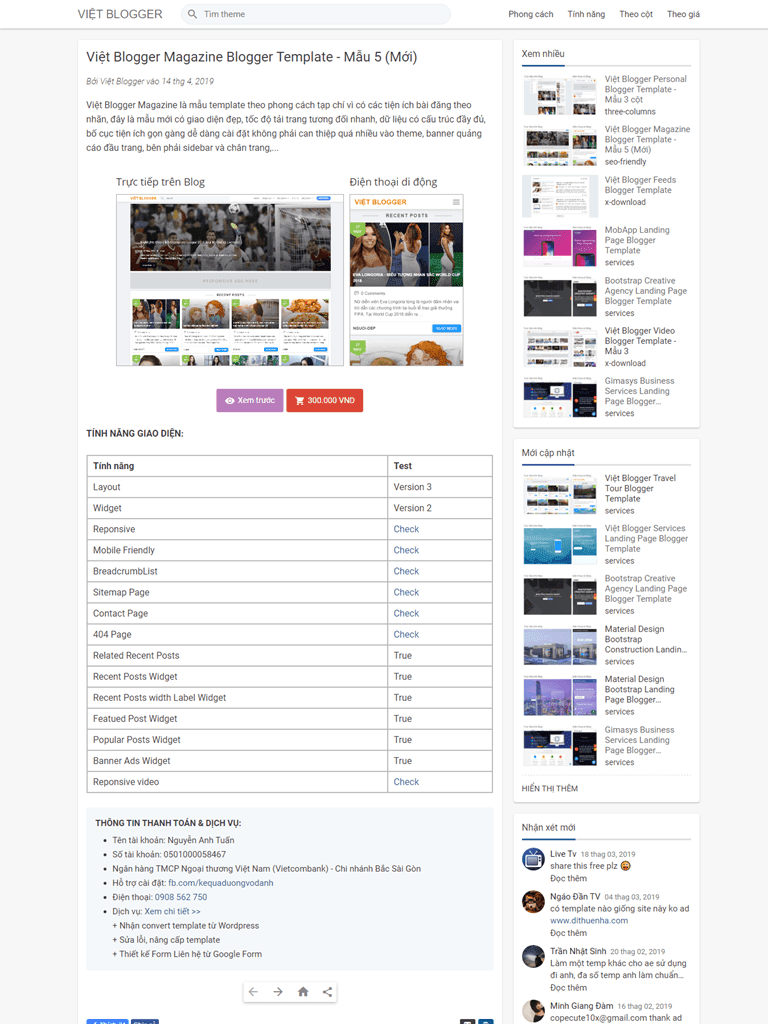This screenshot has width=768, height=1024.
Task: Click Đọc thêm under Ngáo Đần TV comment
Action: click(x=568, y=933)
